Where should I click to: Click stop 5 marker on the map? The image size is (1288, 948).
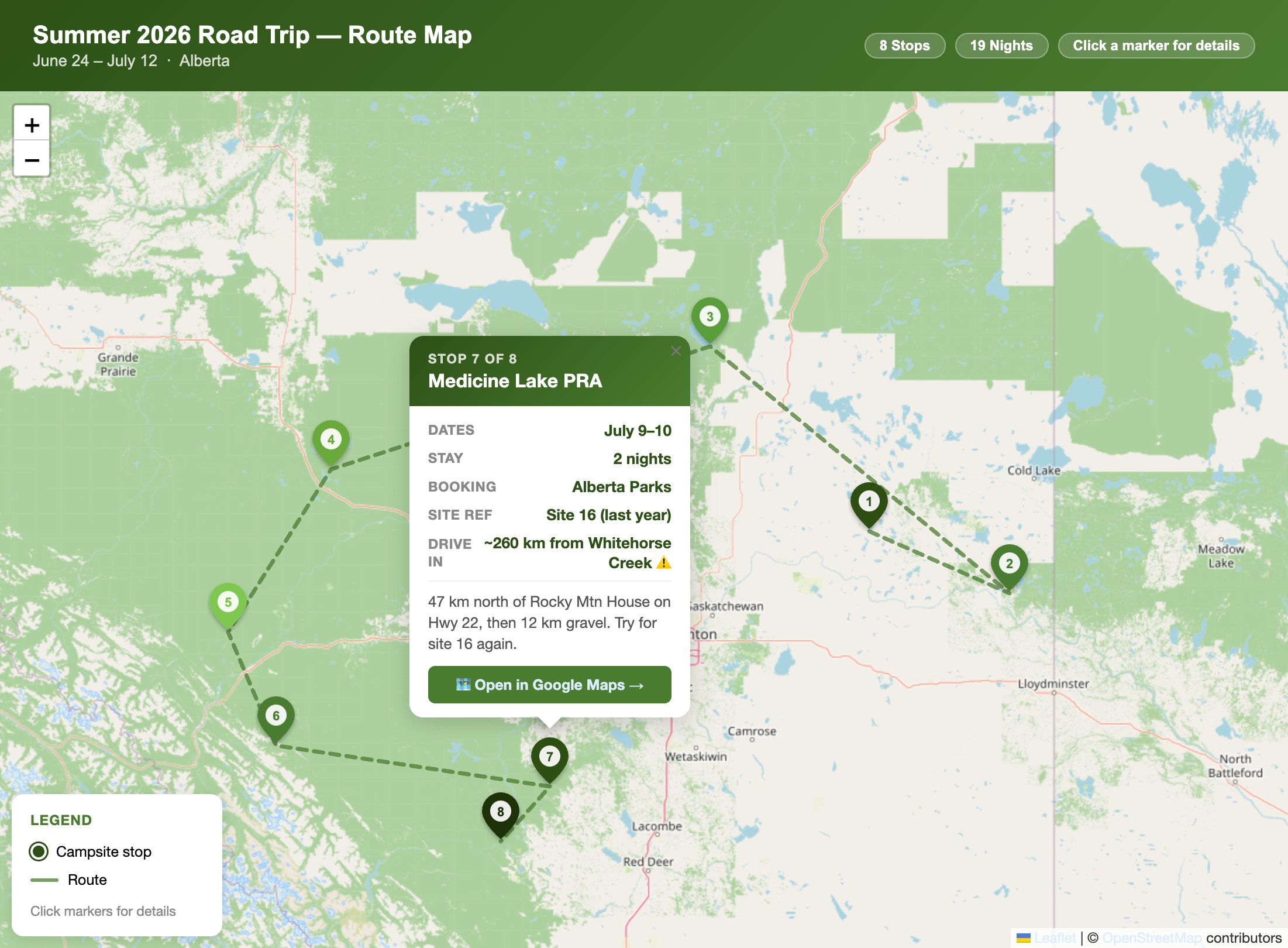point(228,602)
